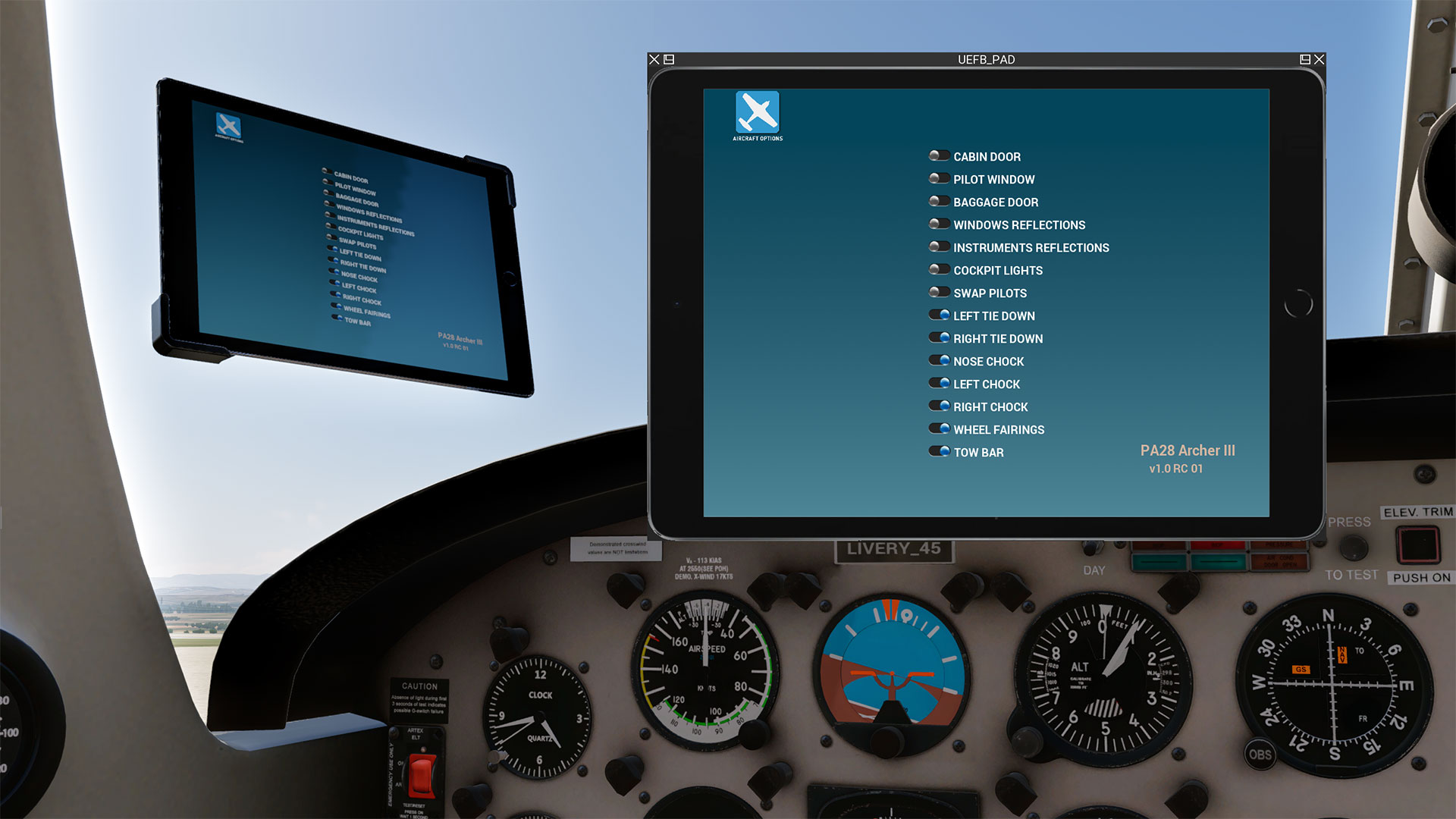This screenshot has width=1456, height=819.
Task: Close the UEFB_PAD window with left X
Action: (654, 59)
